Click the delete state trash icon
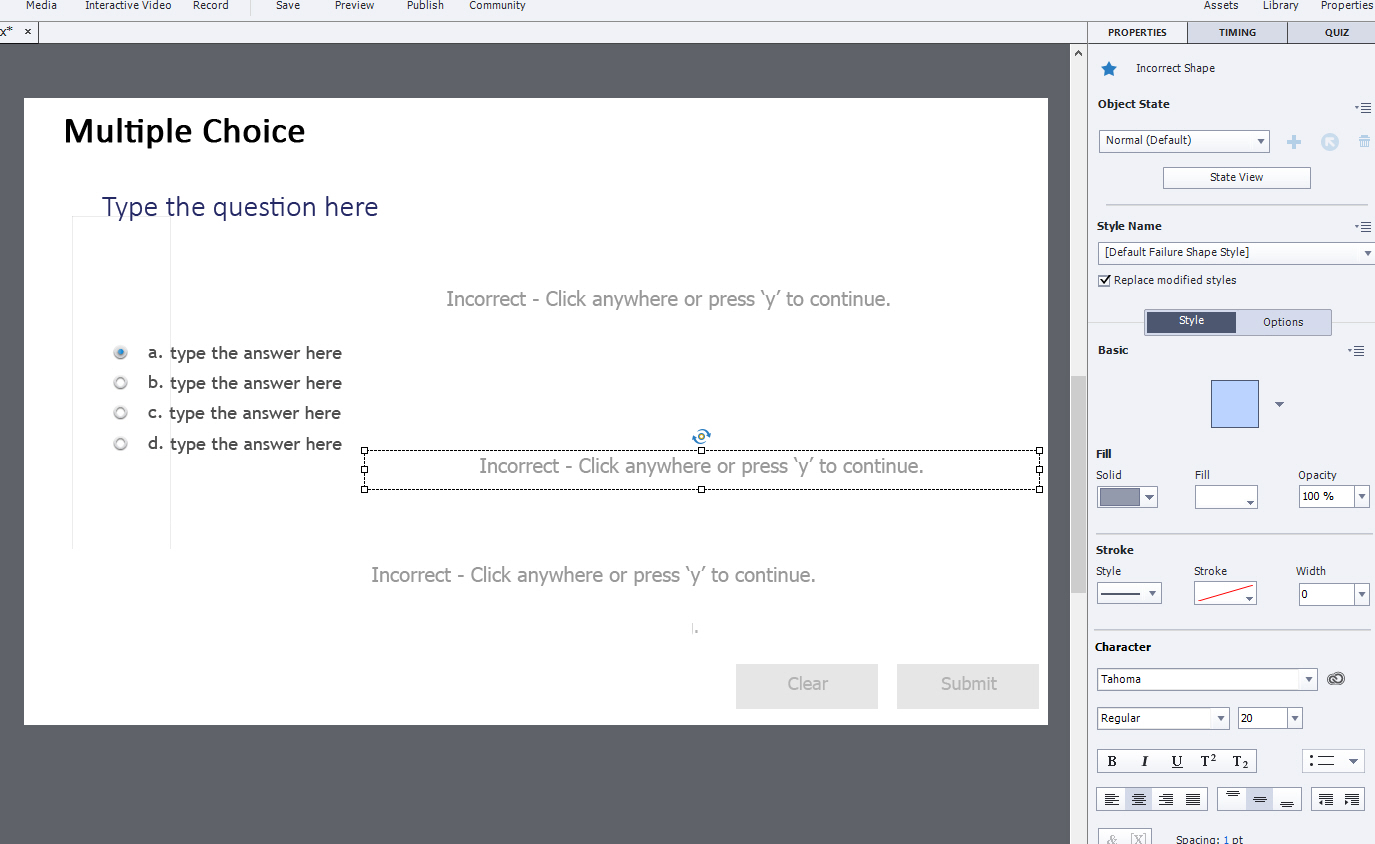 [x=1364, y=141]
